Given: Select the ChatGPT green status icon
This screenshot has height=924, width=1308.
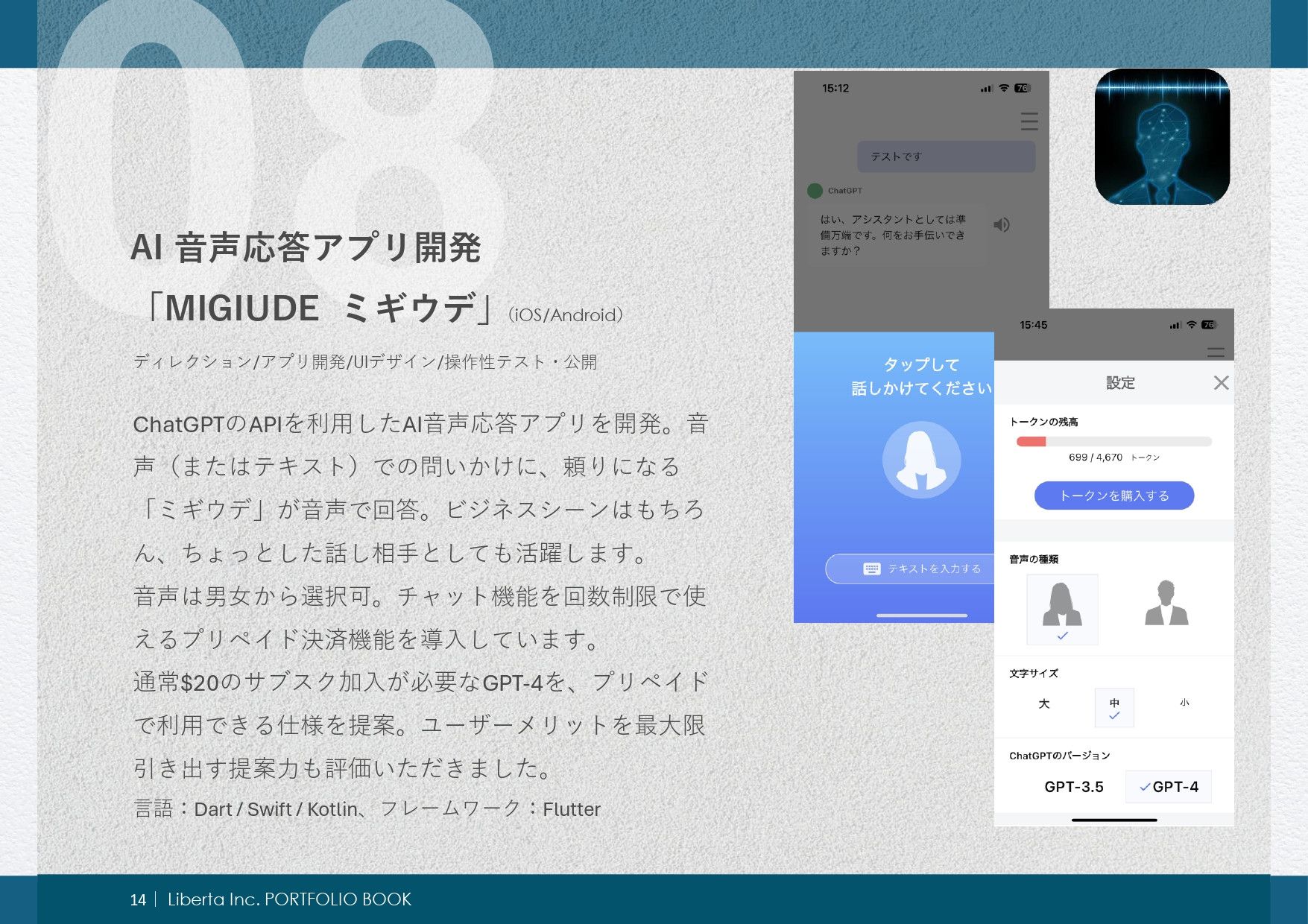Looking at the screenshot, I should coord(816,191).
